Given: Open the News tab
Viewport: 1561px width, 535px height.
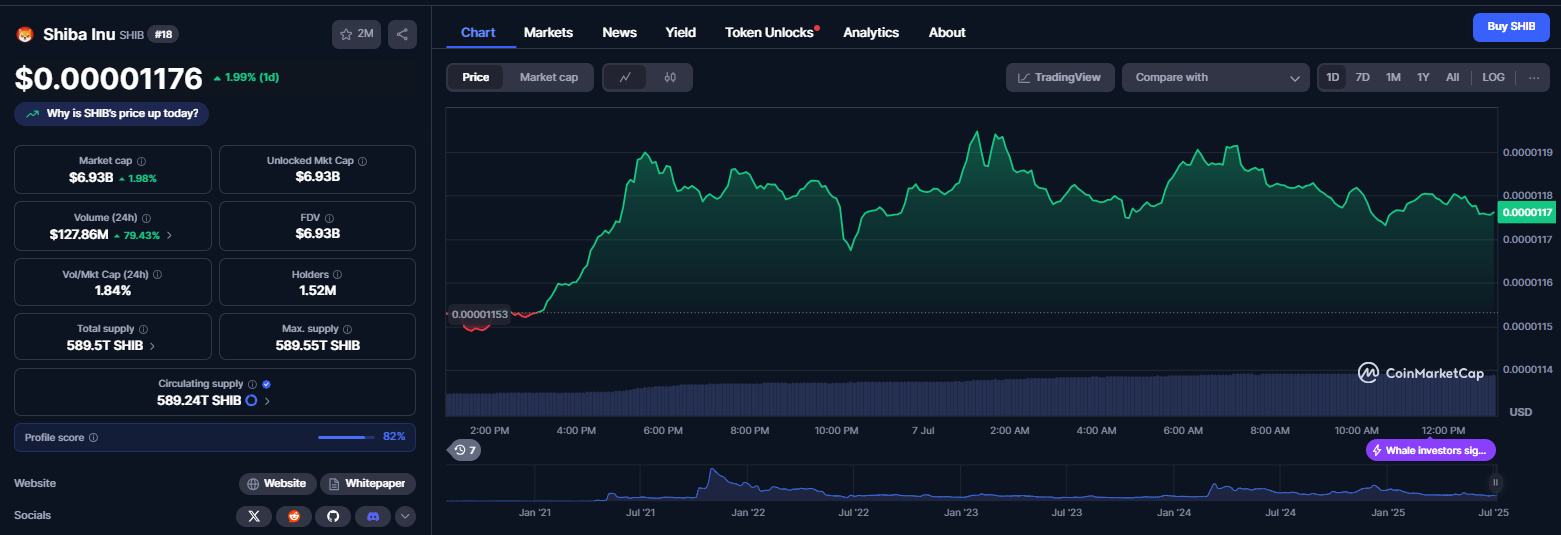Looking at the screenshot, I should pos(619,32).
